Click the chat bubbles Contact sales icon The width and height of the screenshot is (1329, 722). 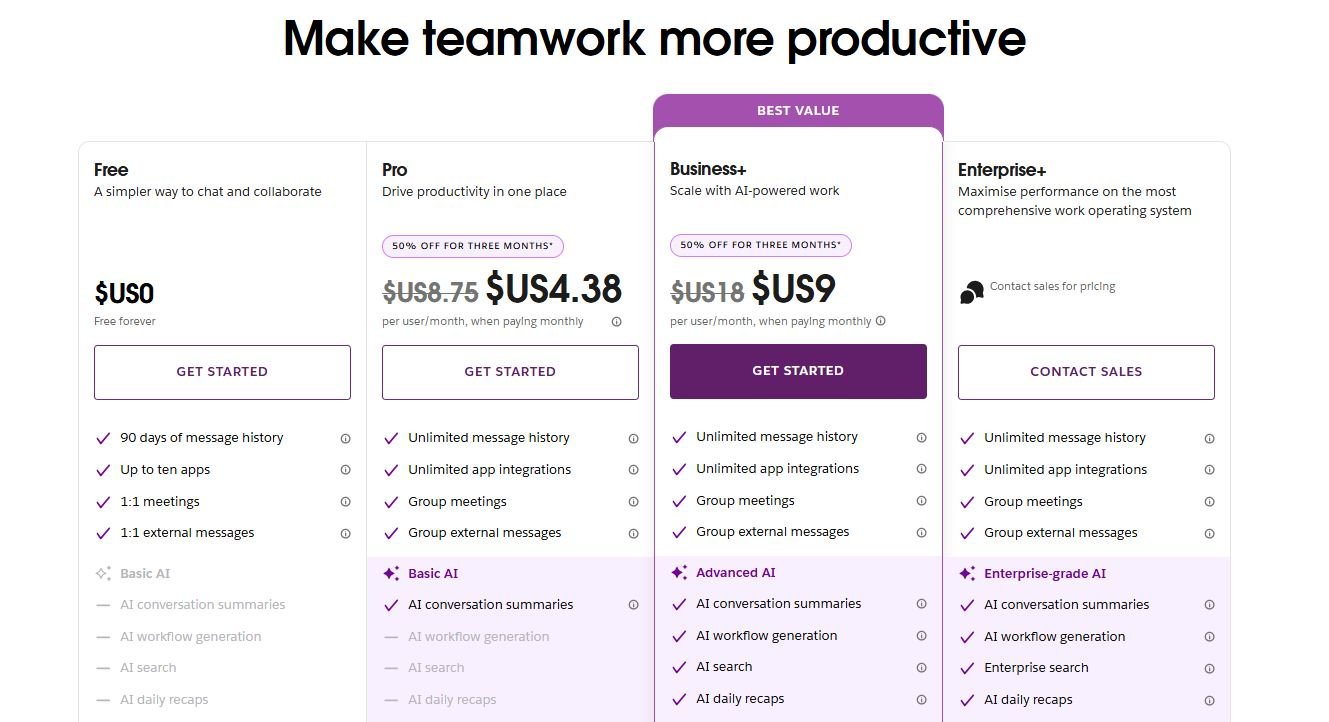(x=971, y=292)
